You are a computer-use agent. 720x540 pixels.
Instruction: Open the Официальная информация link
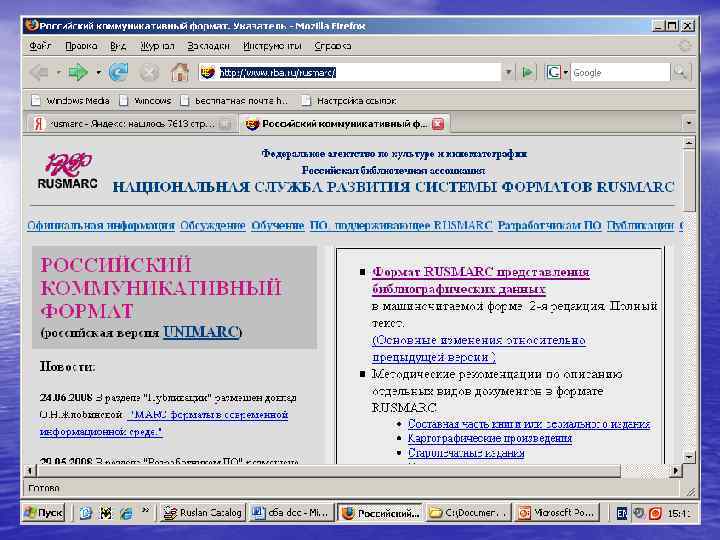click(x=101, y=225)
